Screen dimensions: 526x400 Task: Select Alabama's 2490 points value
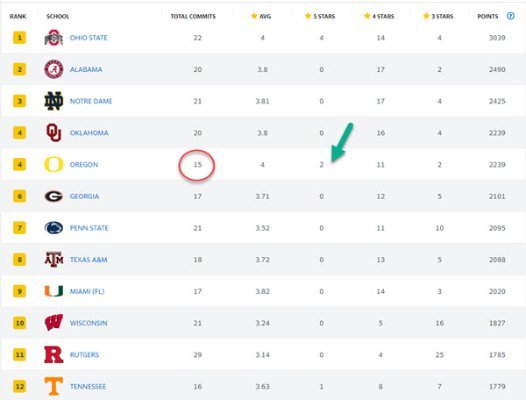pos(497,69)
